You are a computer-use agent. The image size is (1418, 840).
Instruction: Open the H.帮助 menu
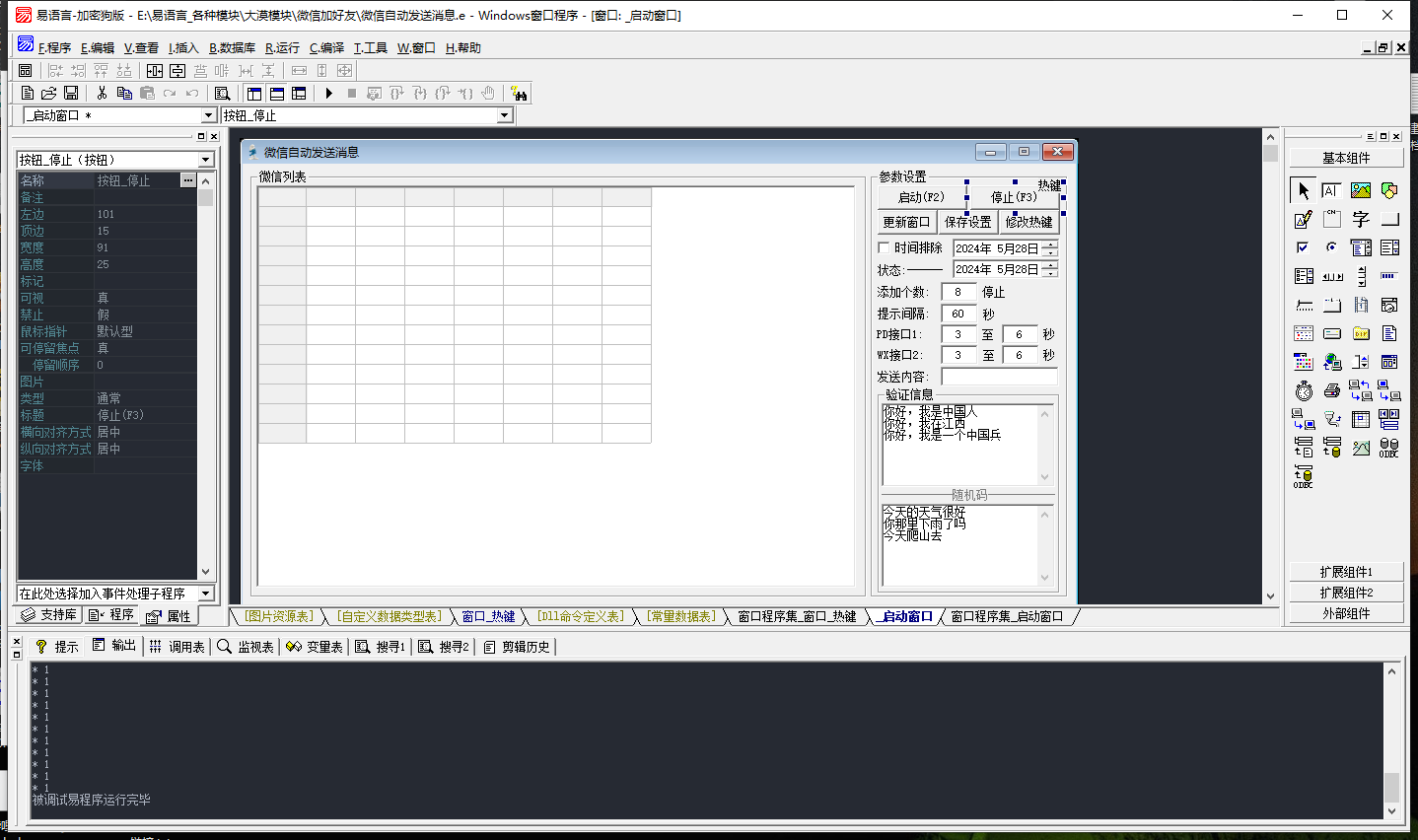(x=462, y=47)
